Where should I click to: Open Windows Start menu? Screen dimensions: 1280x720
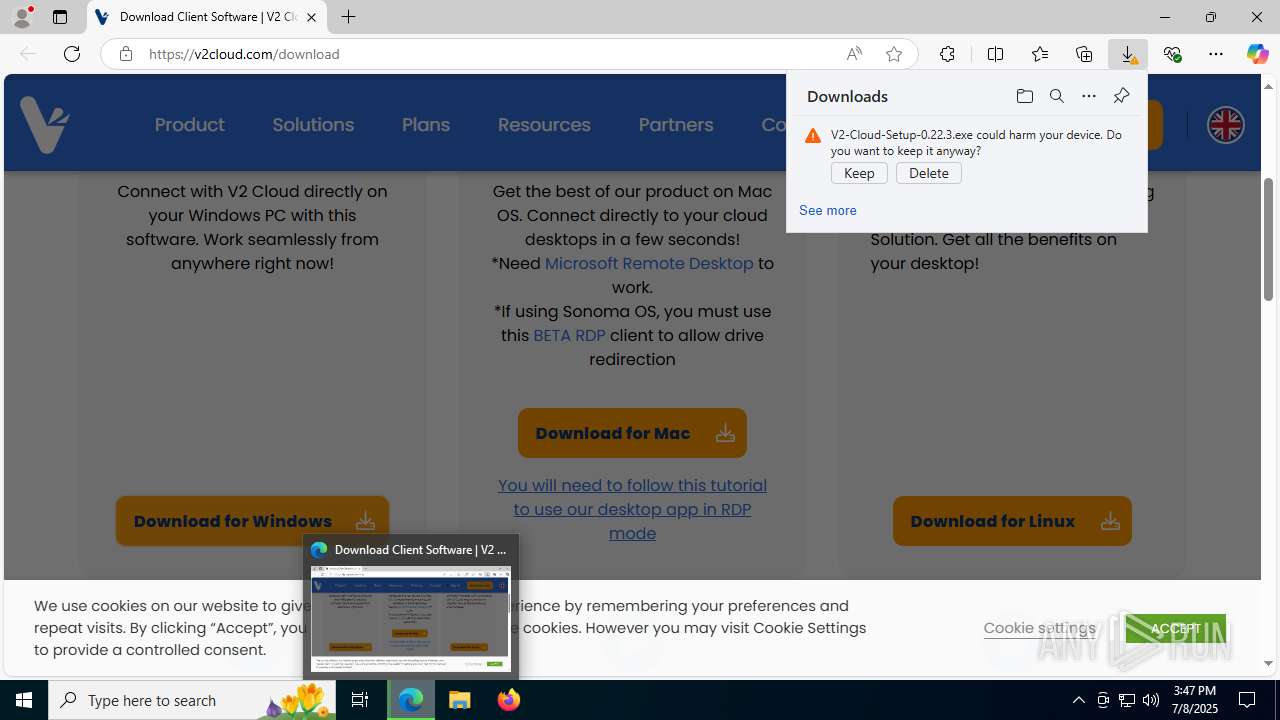coord(24,700)
